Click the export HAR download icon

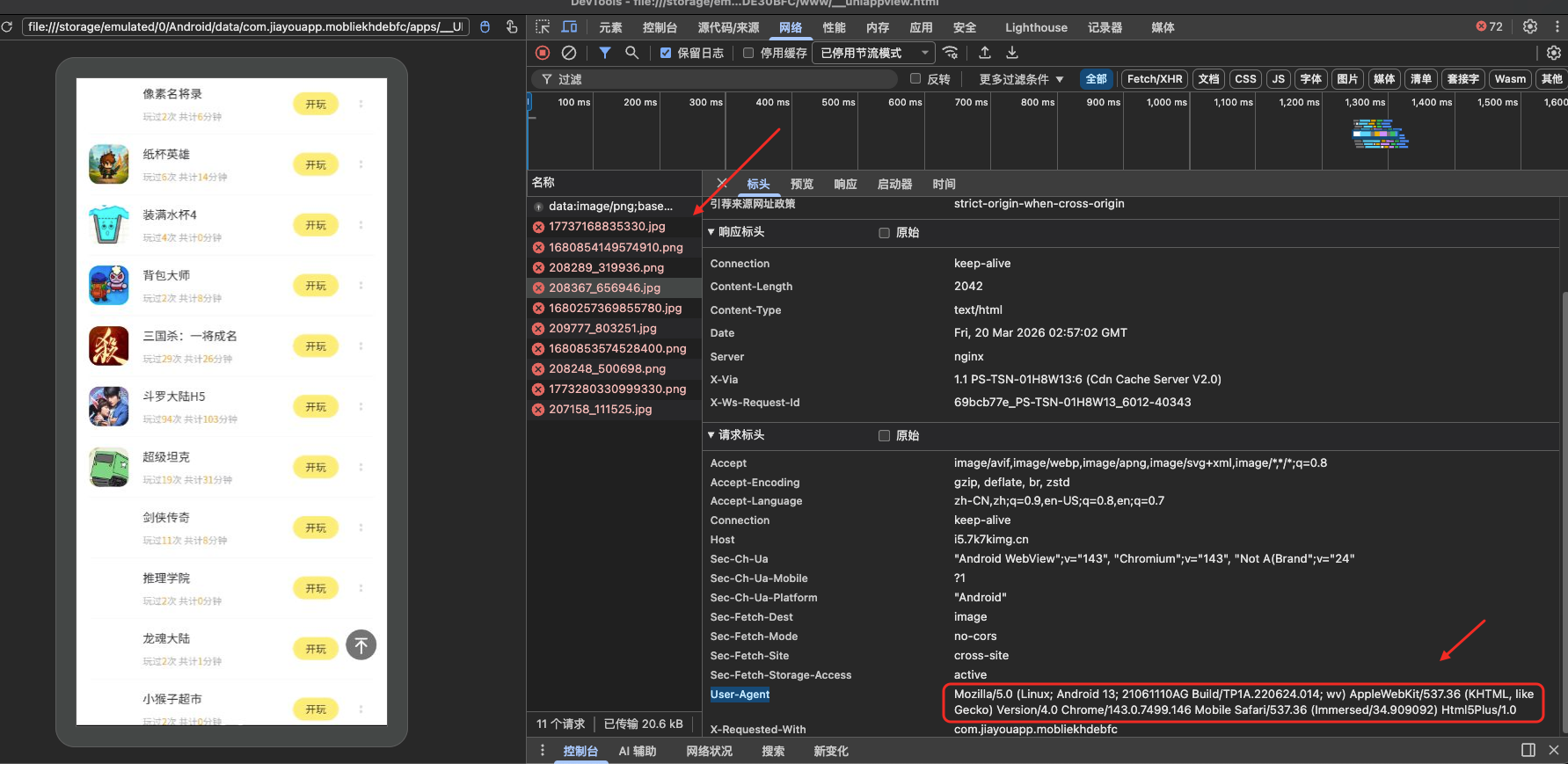click(x=1012, y=53)
